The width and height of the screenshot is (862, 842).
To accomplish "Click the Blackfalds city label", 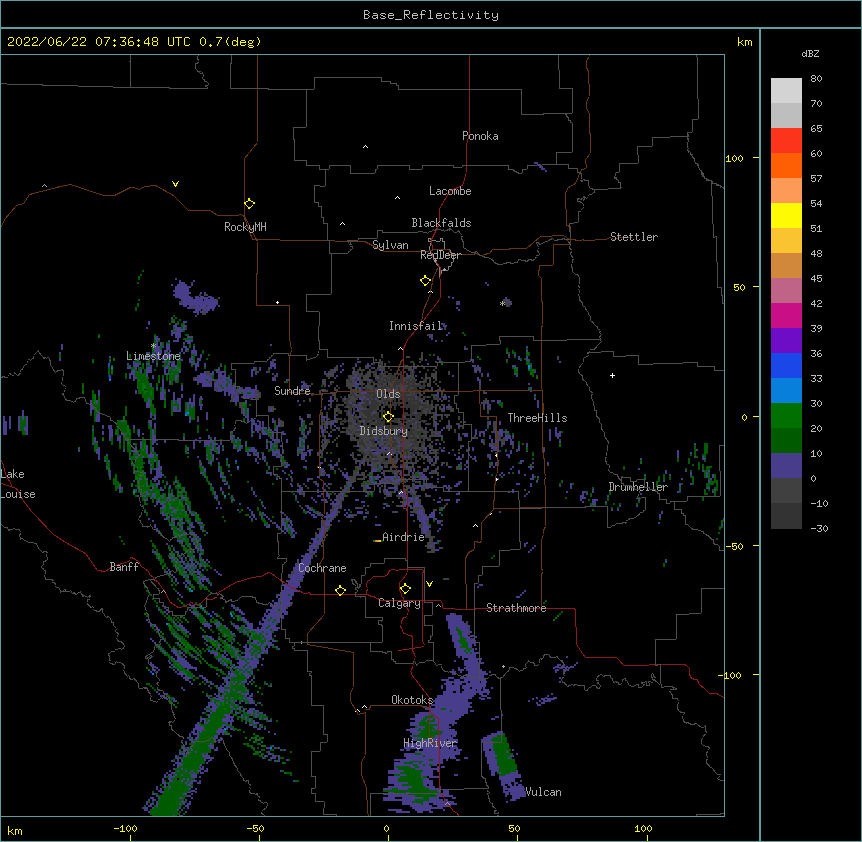I will pyautogui.click(x=441, y=223).
